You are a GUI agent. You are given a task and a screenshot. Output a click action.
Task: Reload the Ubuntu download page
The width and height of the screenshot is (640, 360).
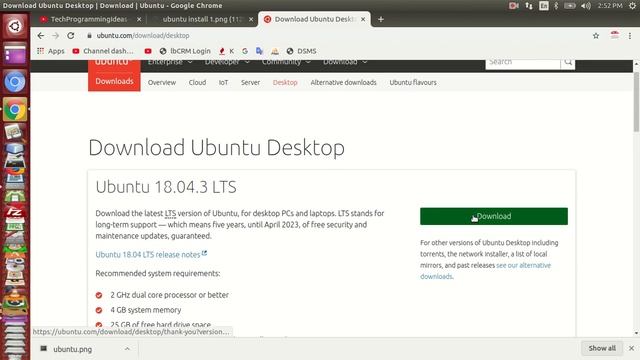[x=71, y=36]
